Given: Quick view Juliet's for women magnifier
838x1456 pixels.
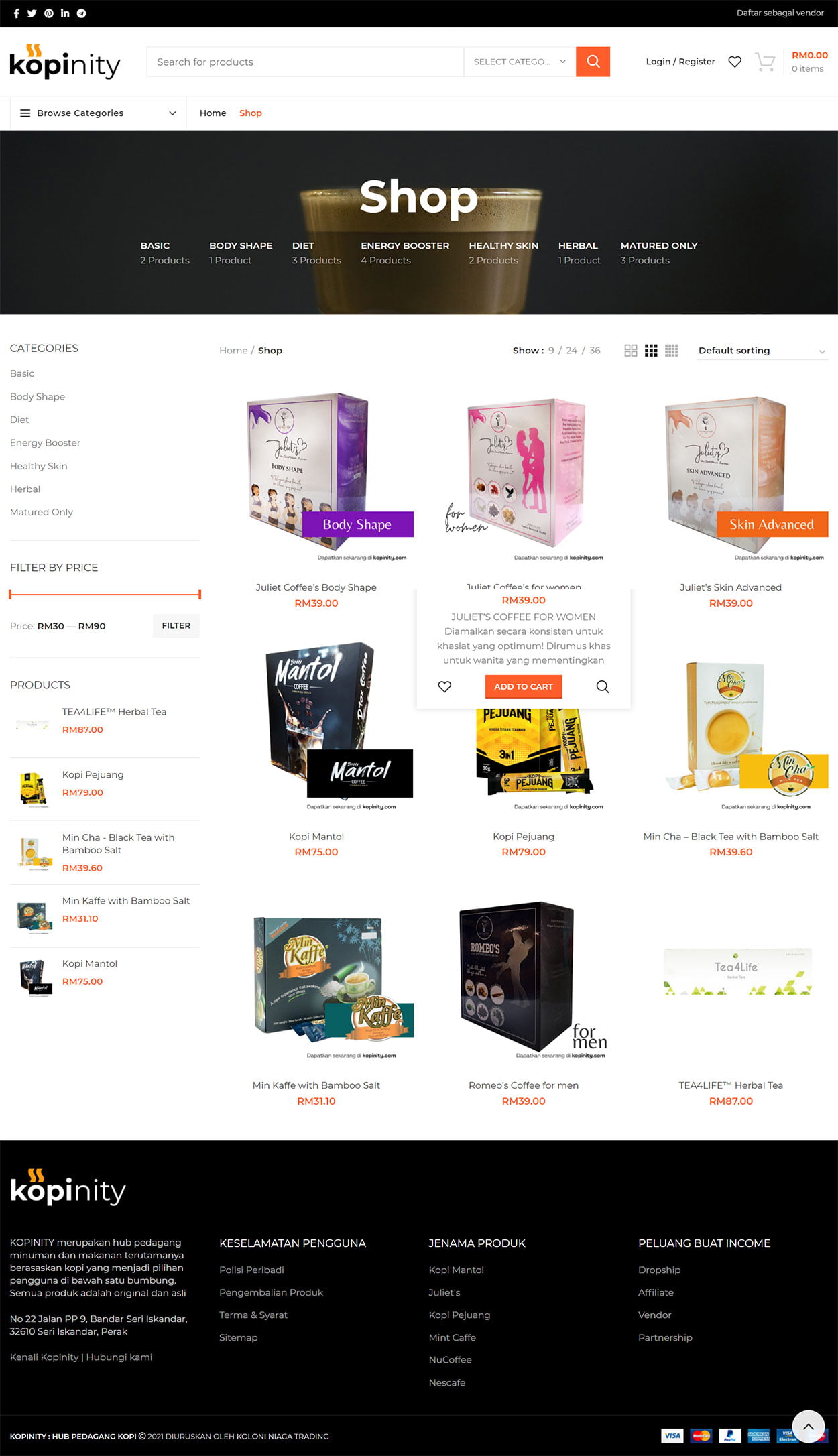Looking at the screenshot, I should pyautogui.click(x=603, y=686).
